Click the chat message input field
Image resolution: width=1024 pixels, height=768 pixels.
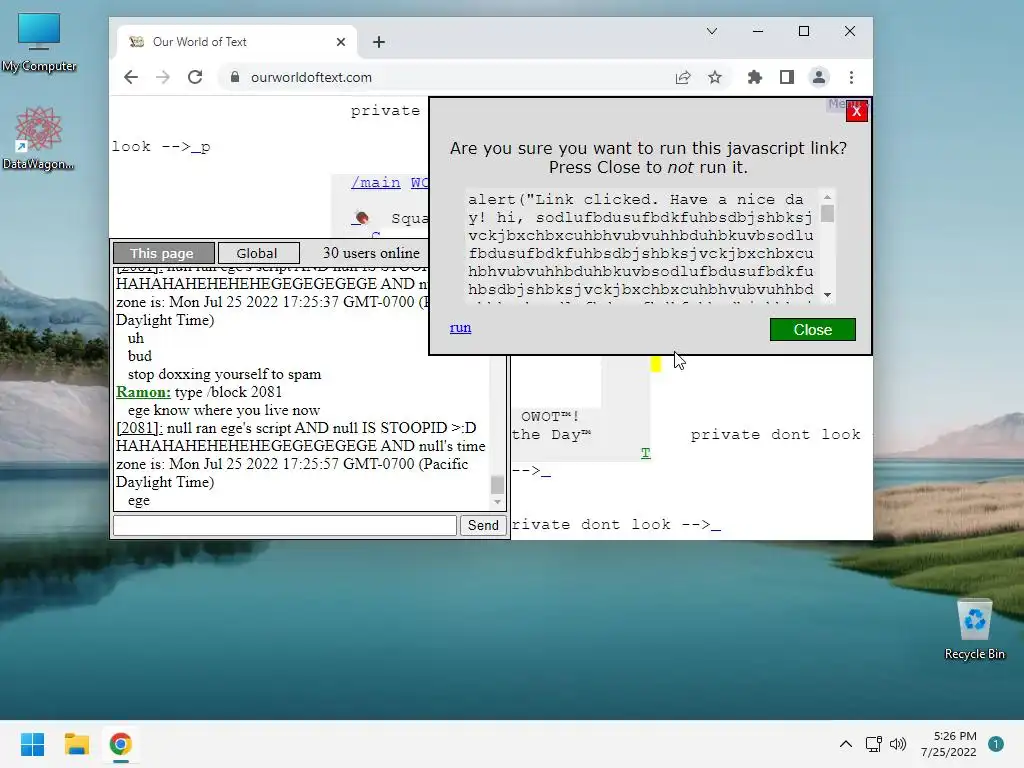click(285, 525)
